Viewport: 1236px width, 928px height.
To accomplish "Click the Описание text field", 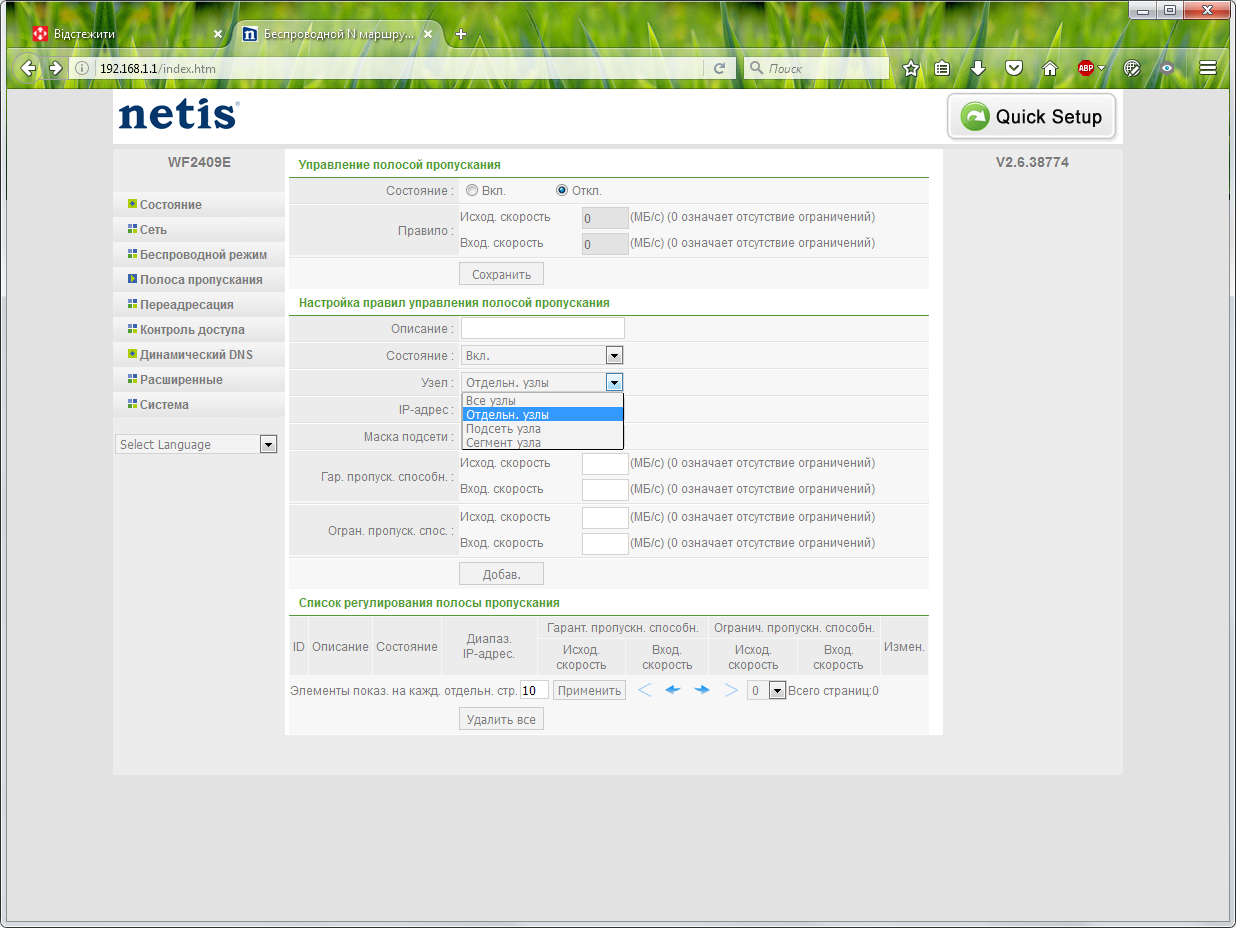I will pos(542,328).
